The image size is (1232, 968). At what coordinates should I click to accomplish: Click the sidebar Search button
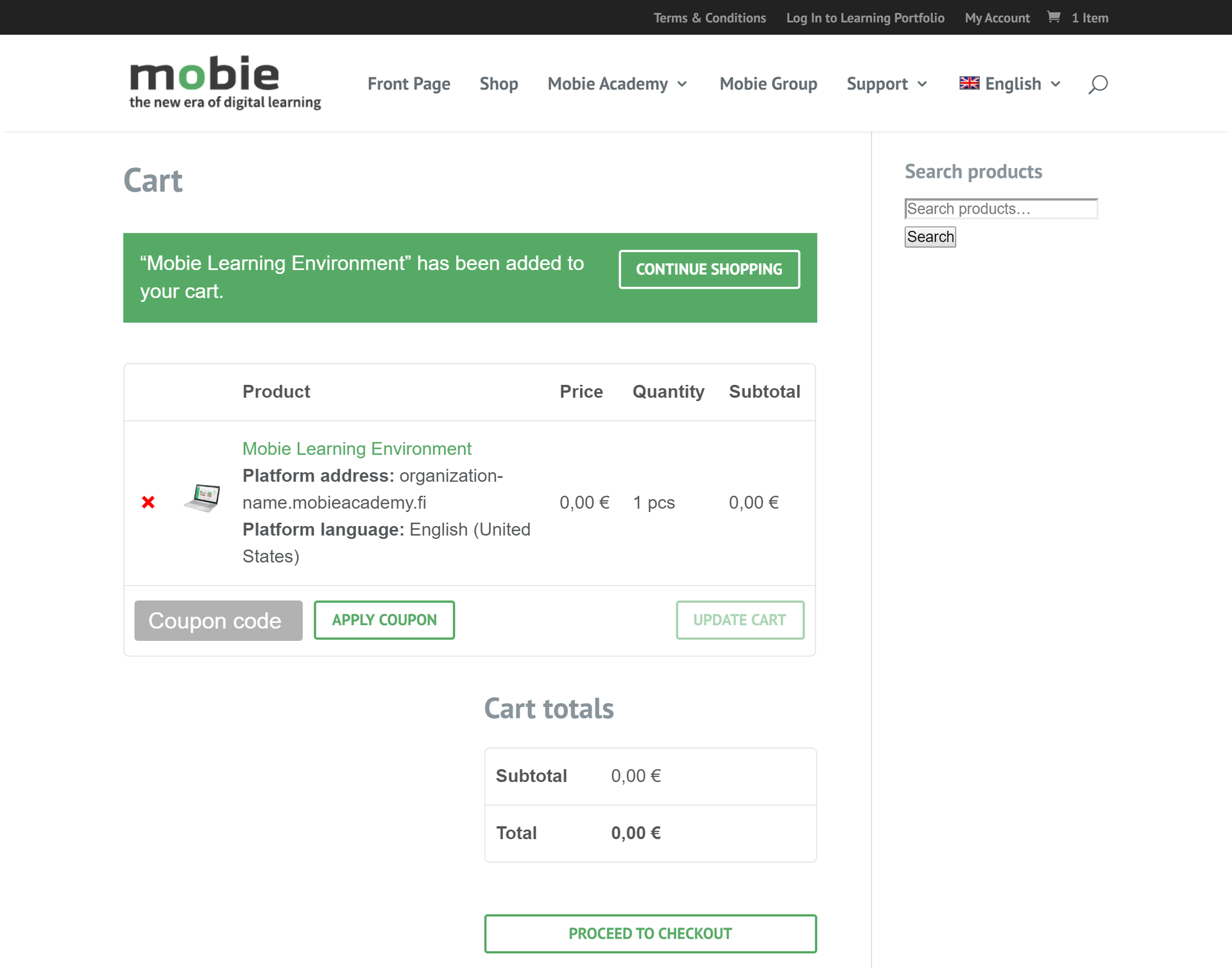(x=930, y=237)
